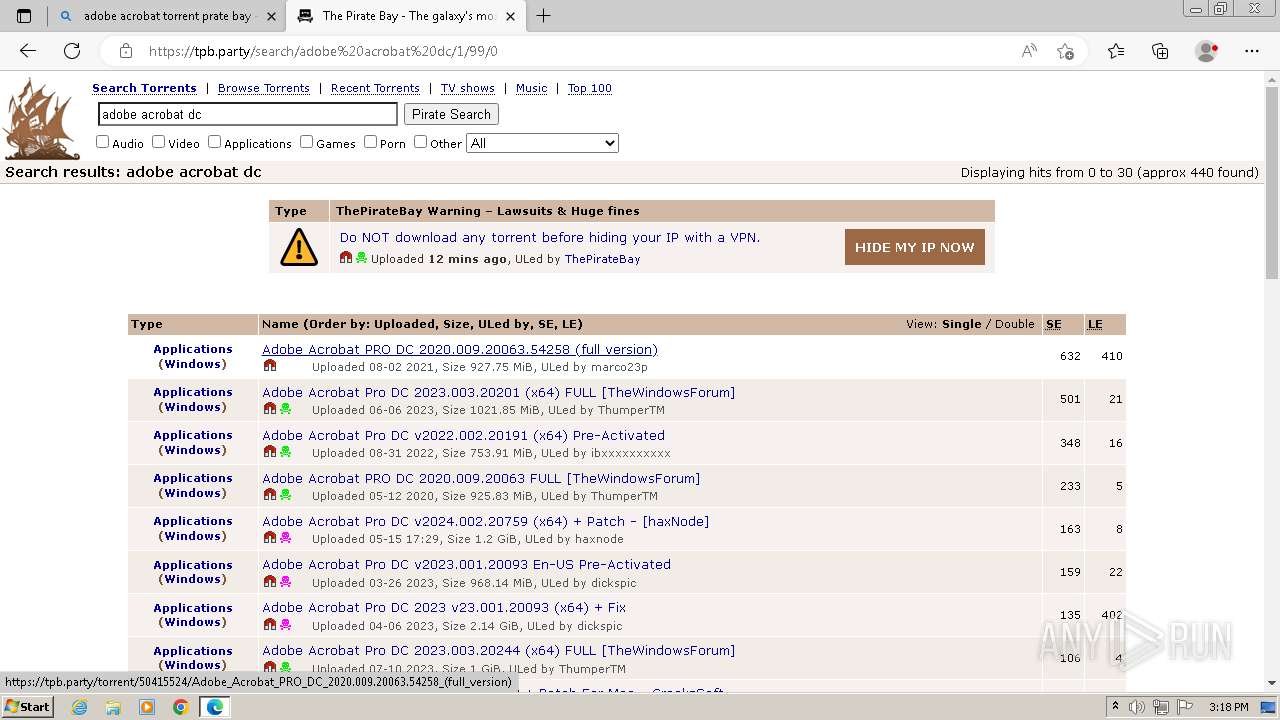Open Adobe Acrobat PRO DC 2020.009.20063.54258 torrent
The width and height of the screenshot is (1280, 720).
pyautogui.click(x=460, y=349)
